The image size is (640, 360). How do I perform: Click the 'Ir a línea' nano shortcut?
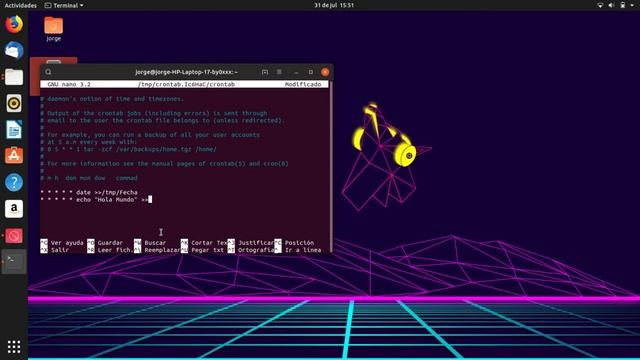[298, 250]
